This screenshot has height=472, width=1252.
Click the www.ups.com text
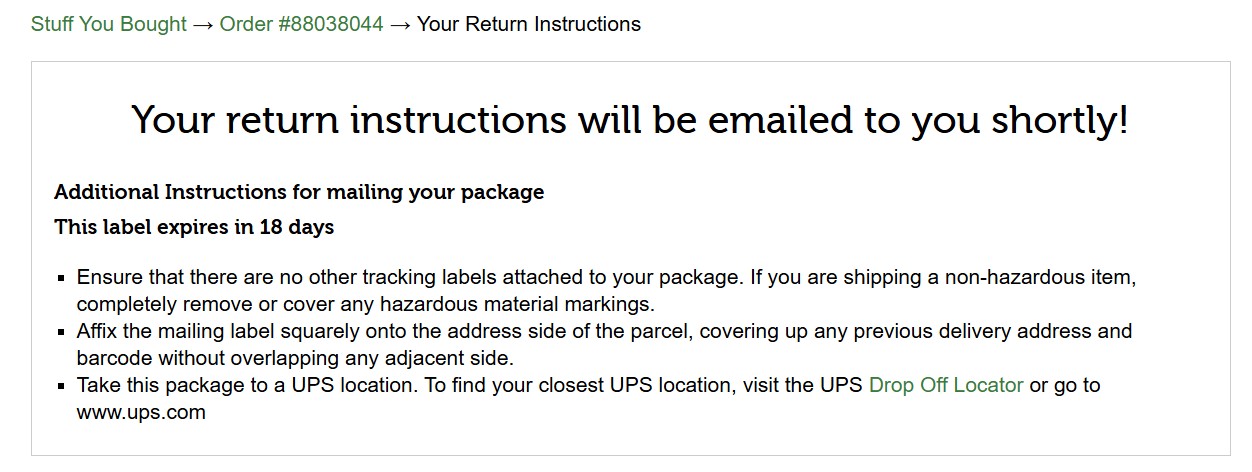point(141,412)
